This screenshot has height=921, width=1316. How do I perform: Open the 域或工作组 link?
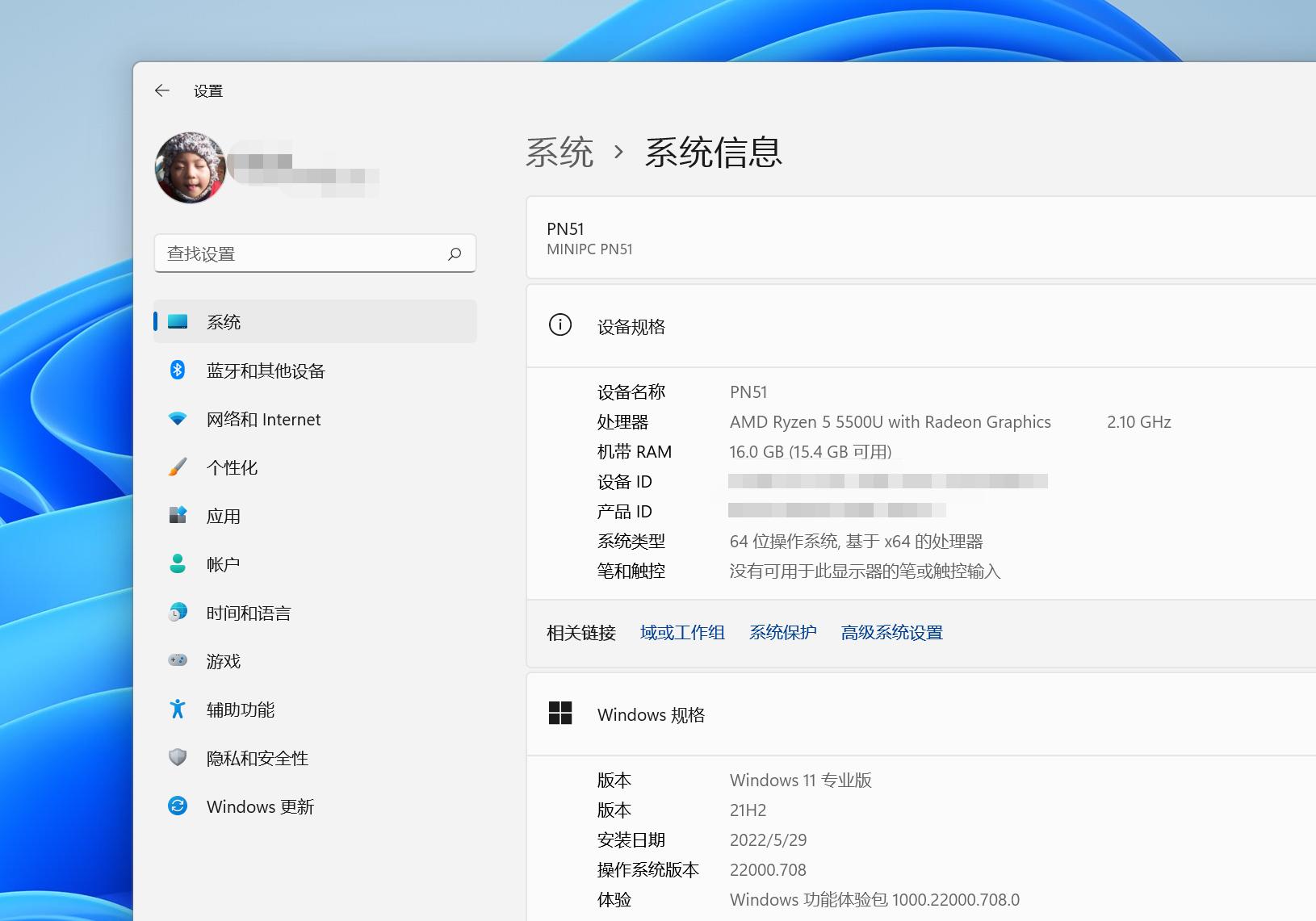[x=682, y=633]
